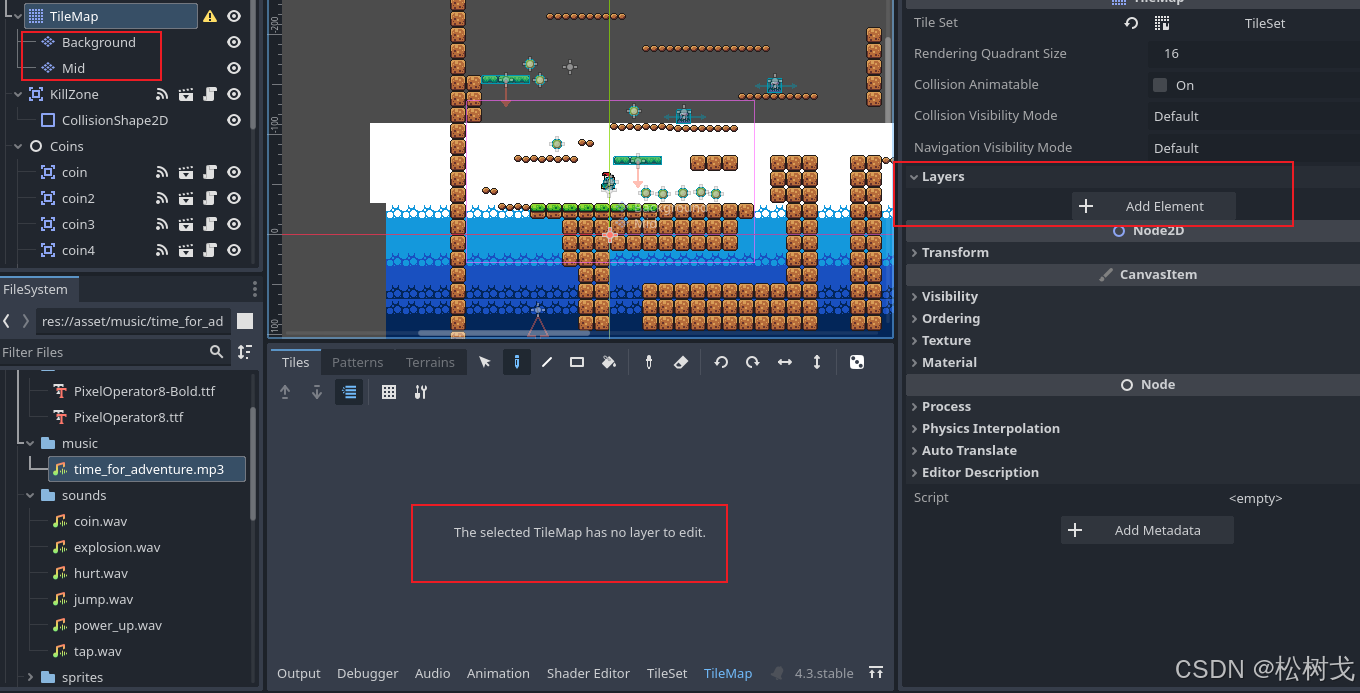Hide the Background layer node
Screen dimensions: 1360x693
click(x=234, y=42)
